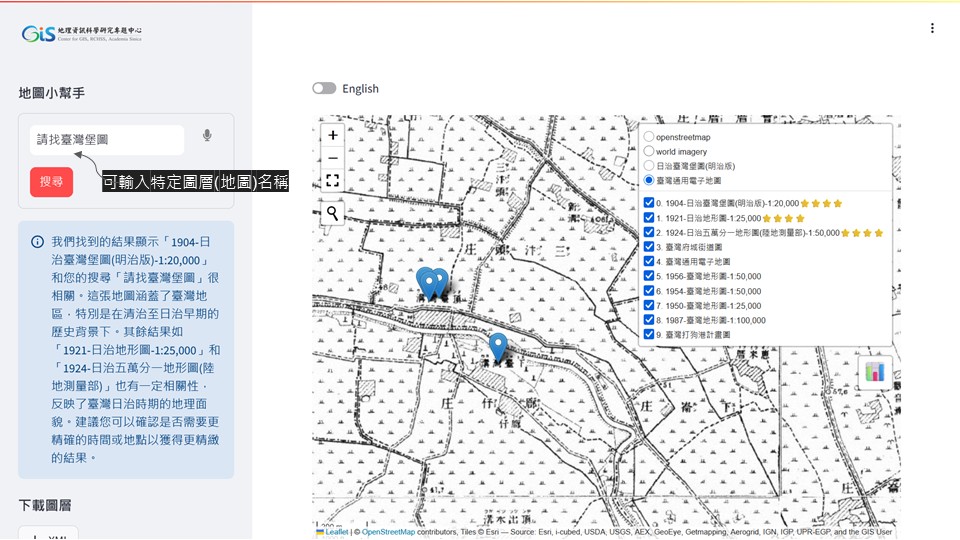Disable the 1987-臺灣地形圖-1:100,000 layer
This screenshot has width=960, height=540.
tap(649, 320)
